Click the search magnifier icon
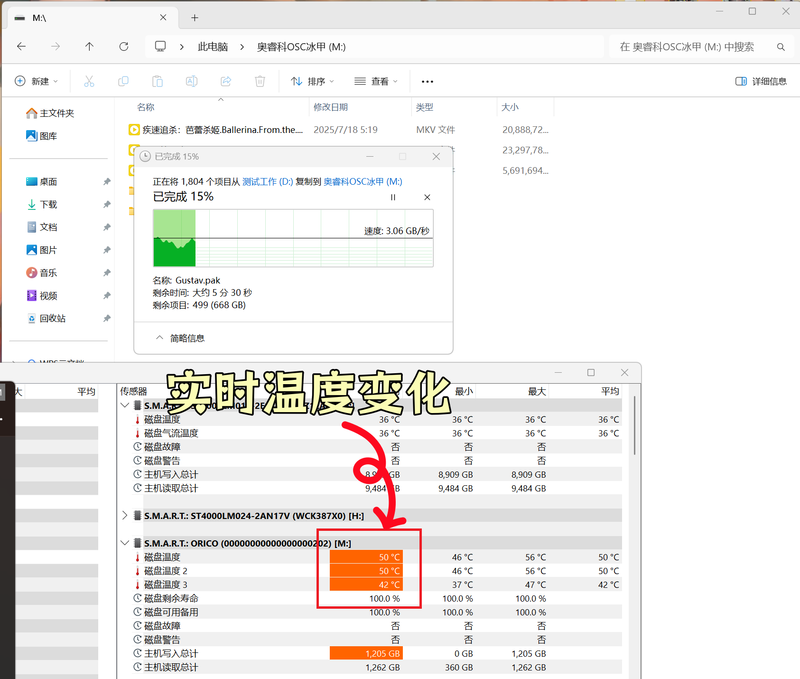800x679 pixels. coord(781,47)
